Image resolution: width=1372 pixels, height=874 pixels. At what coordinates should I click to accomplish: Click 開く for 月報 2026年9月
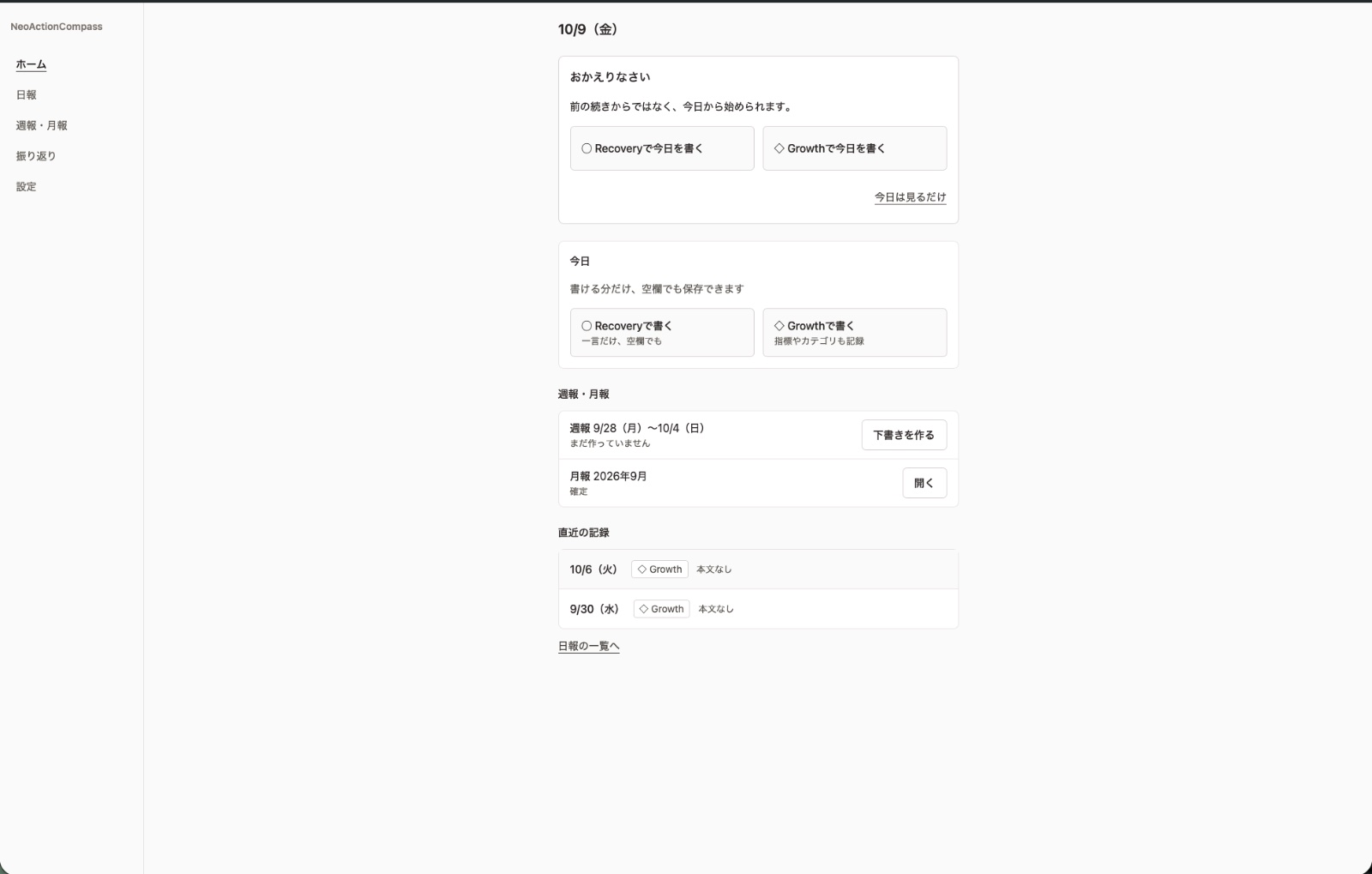pyautogui.click(x=924, y=483)
